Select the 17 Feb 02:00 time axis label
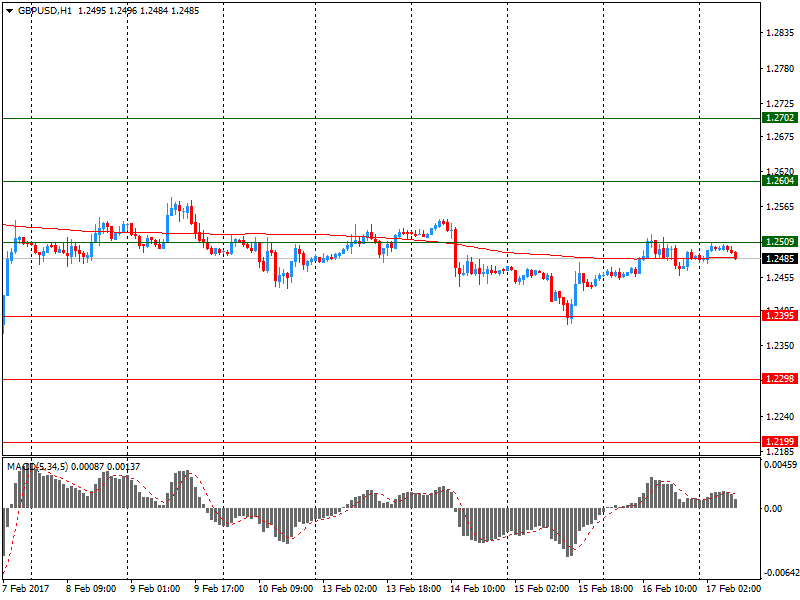Image resolution: width=800 pixels, height=600 pixels. click(733, 589)
